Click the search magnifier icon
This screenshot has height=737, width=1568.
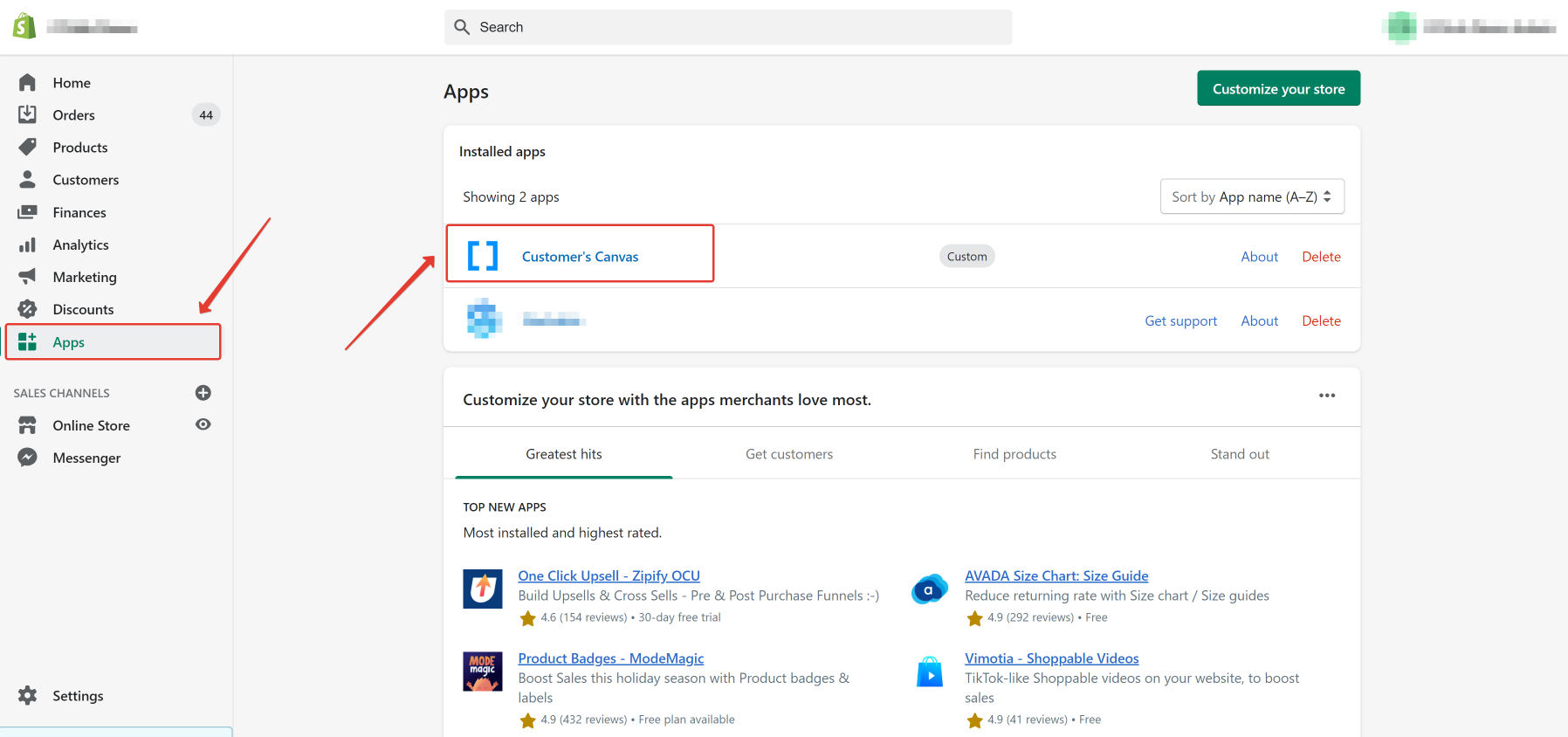tap(462, 27)
